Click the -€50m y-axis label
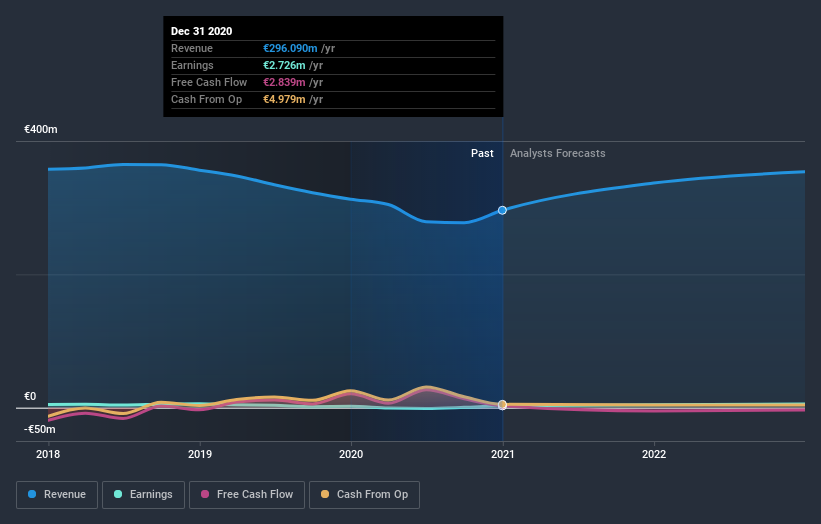Screen dimensions: 821x524 (40, 429)
